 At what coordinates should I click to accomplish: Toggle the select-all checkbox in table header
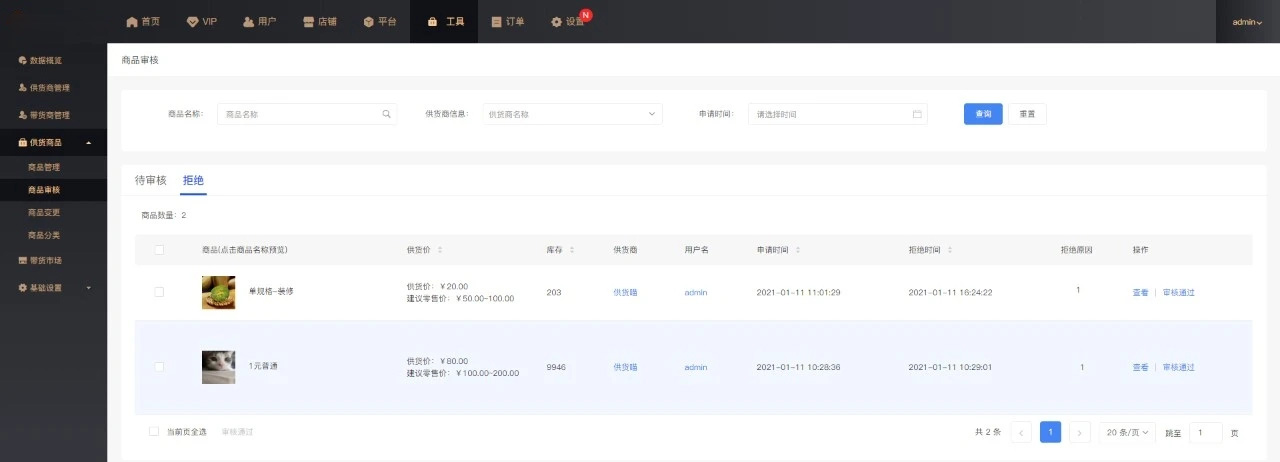(x=159, y=250)
